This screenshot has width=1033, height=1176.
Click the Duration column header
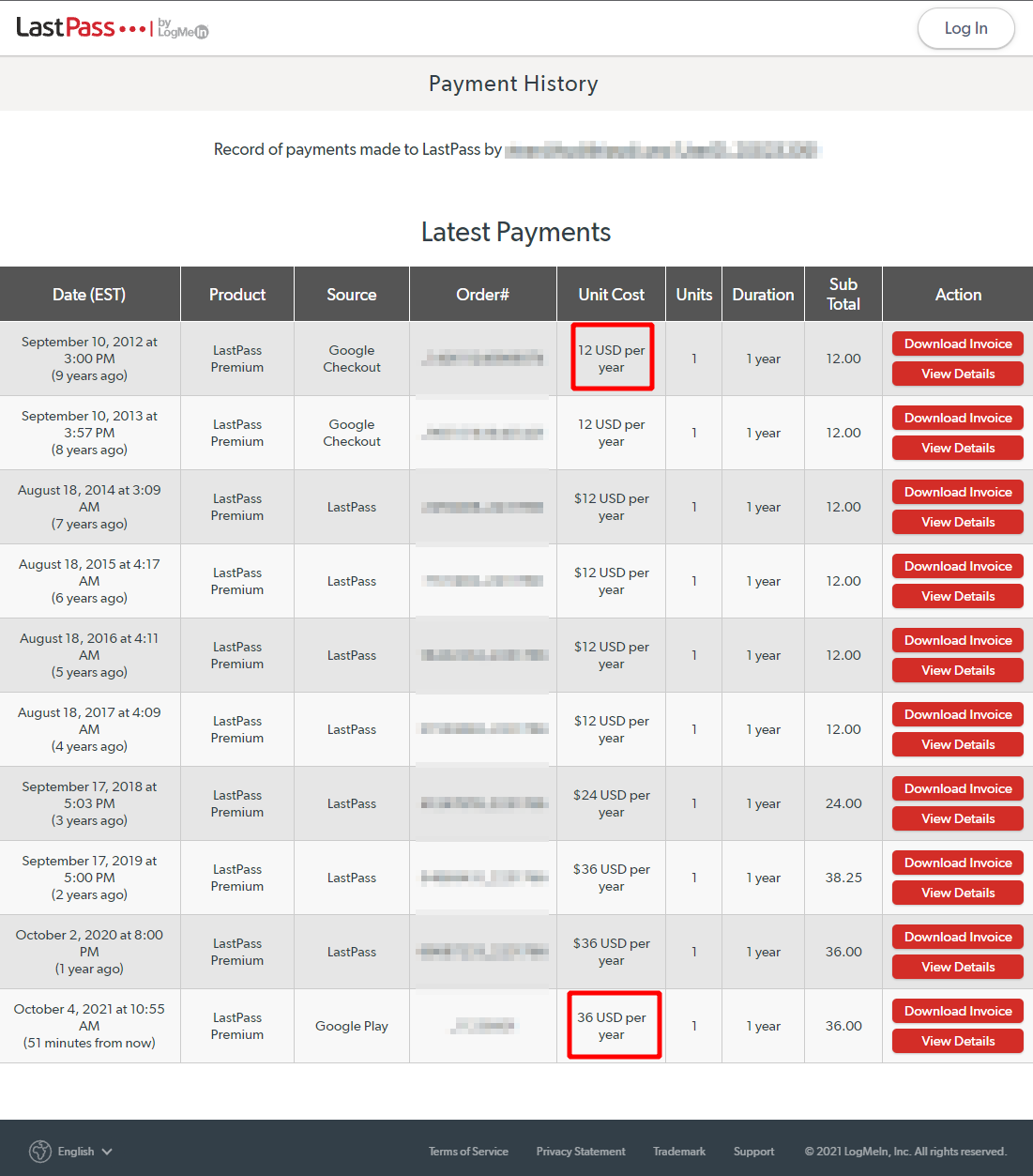point(763,295)
